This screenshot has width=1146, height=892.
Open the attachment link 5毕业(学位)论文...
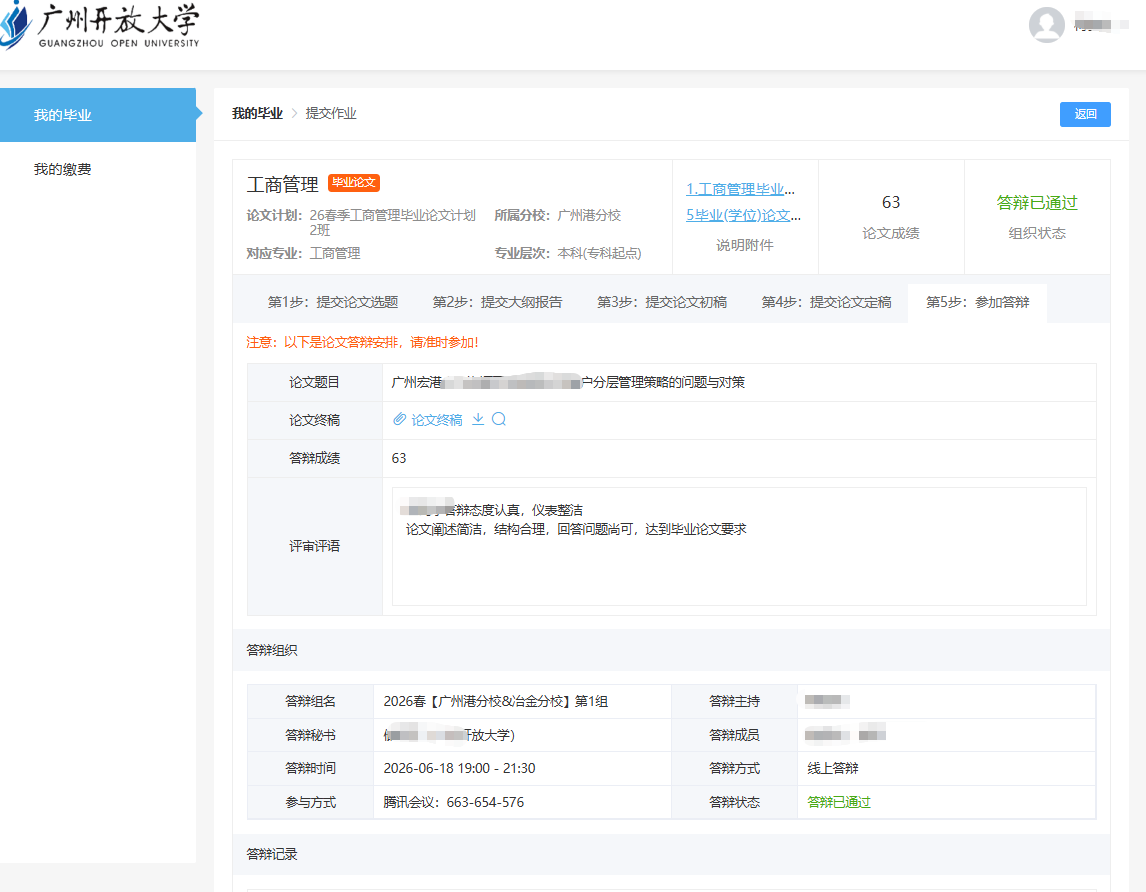pos(743,215)
